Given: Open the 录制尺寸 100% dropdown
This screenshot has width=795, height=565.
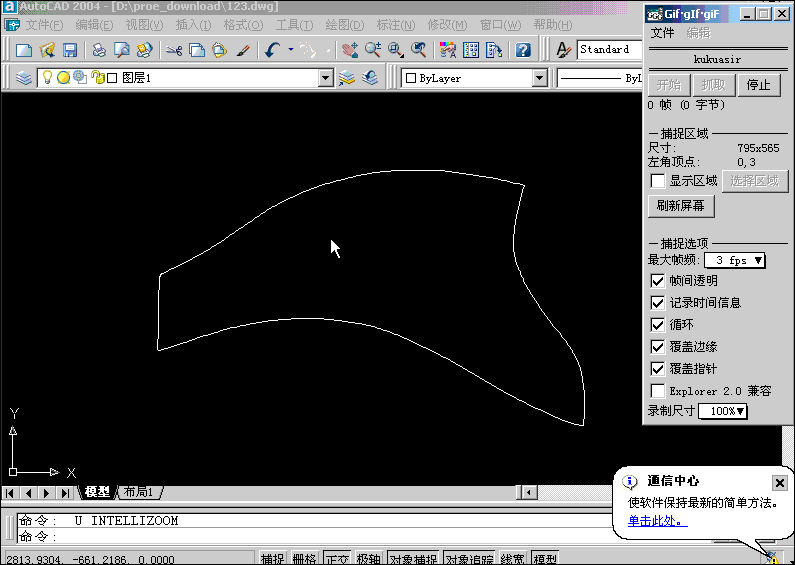Looking at the screenshot, I should click(722, 411).
